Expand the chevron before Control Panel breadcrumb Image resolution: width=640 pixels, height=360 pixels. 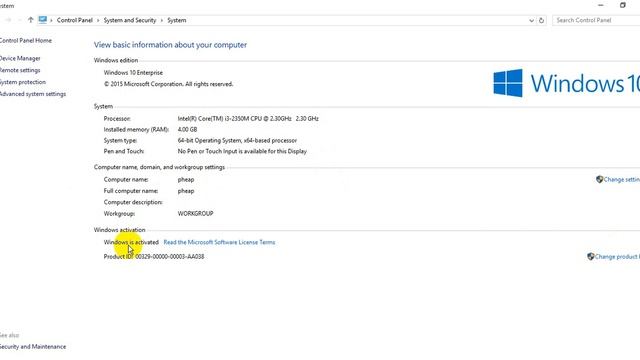point(51,20)
